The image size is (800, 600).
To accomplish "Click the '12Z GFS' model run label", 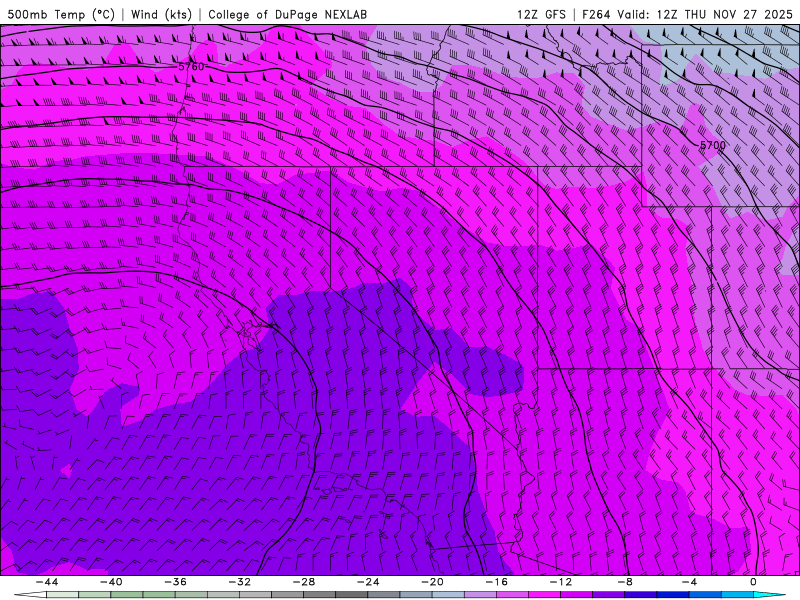I will click(541, 14).
